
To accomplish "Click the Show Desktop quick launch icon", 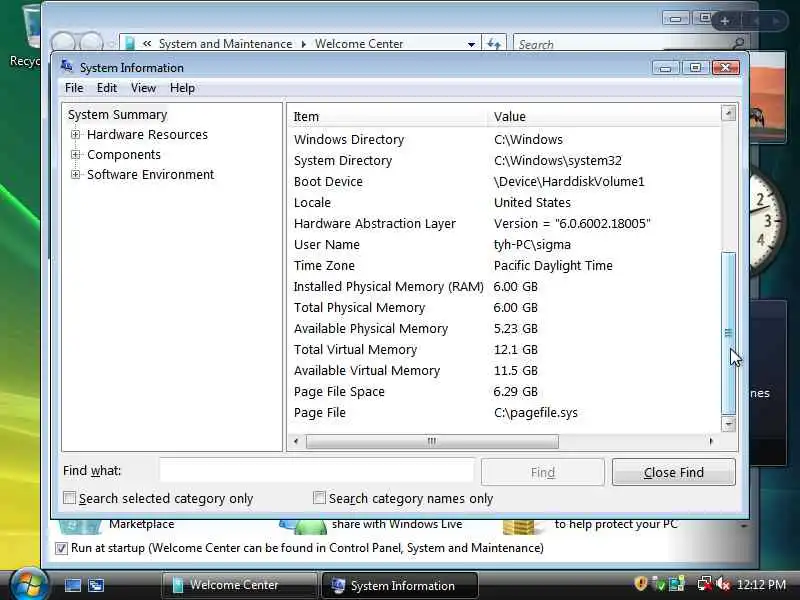I will coord(73,585).
